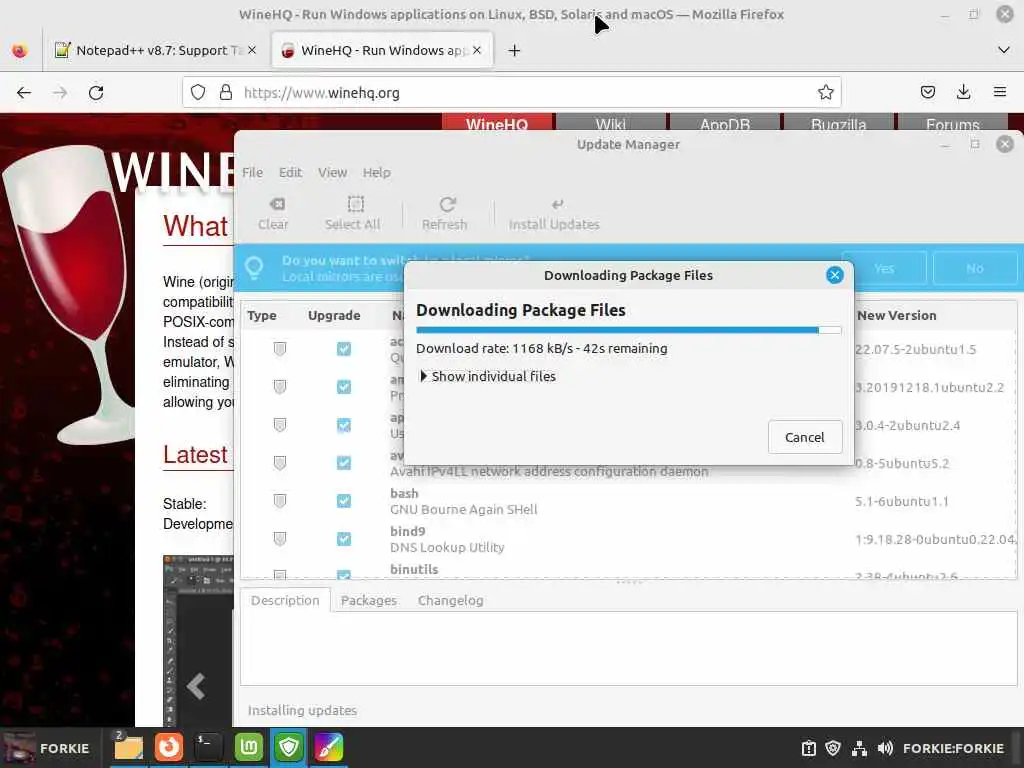1024x768 pixels.
Task: Open Update Manager Help menu
Action: click(x=377, y=172)
